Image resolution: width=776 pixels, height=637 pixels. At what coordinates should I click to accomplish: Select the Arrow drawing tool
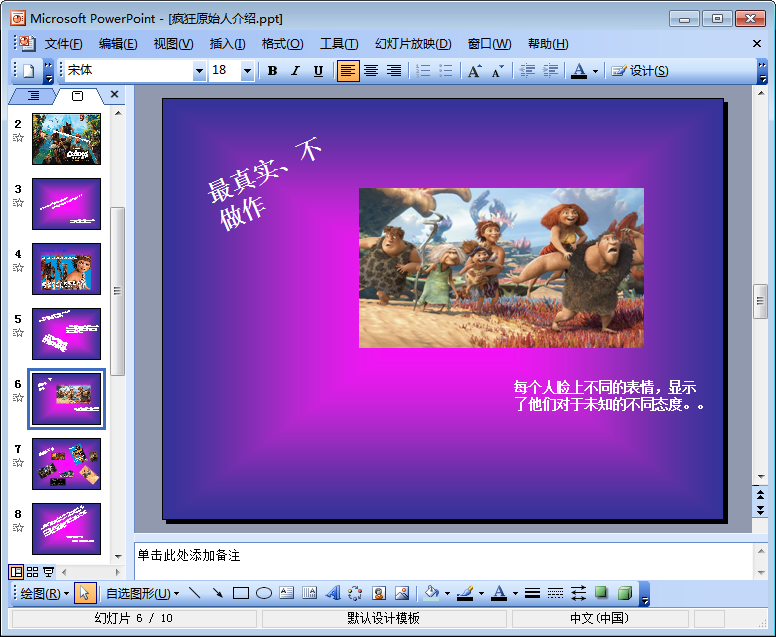pyautogui.click(x=218, y=593)
